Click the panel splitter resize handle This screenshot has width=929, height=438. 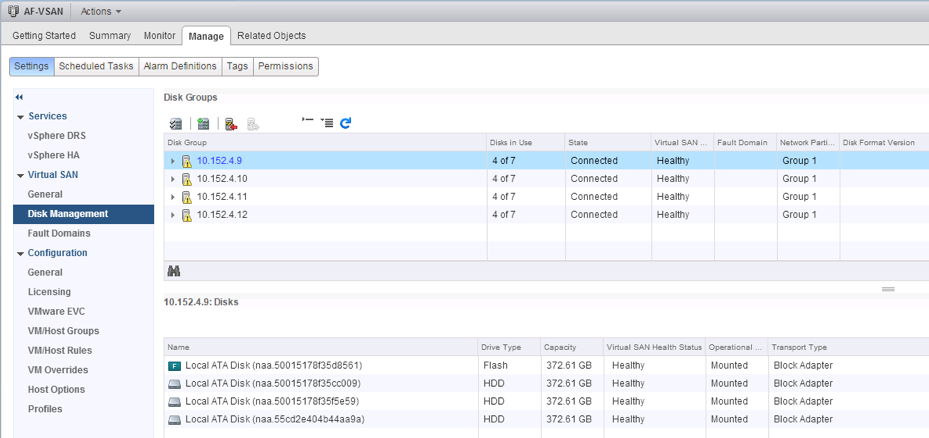(887, 289)
